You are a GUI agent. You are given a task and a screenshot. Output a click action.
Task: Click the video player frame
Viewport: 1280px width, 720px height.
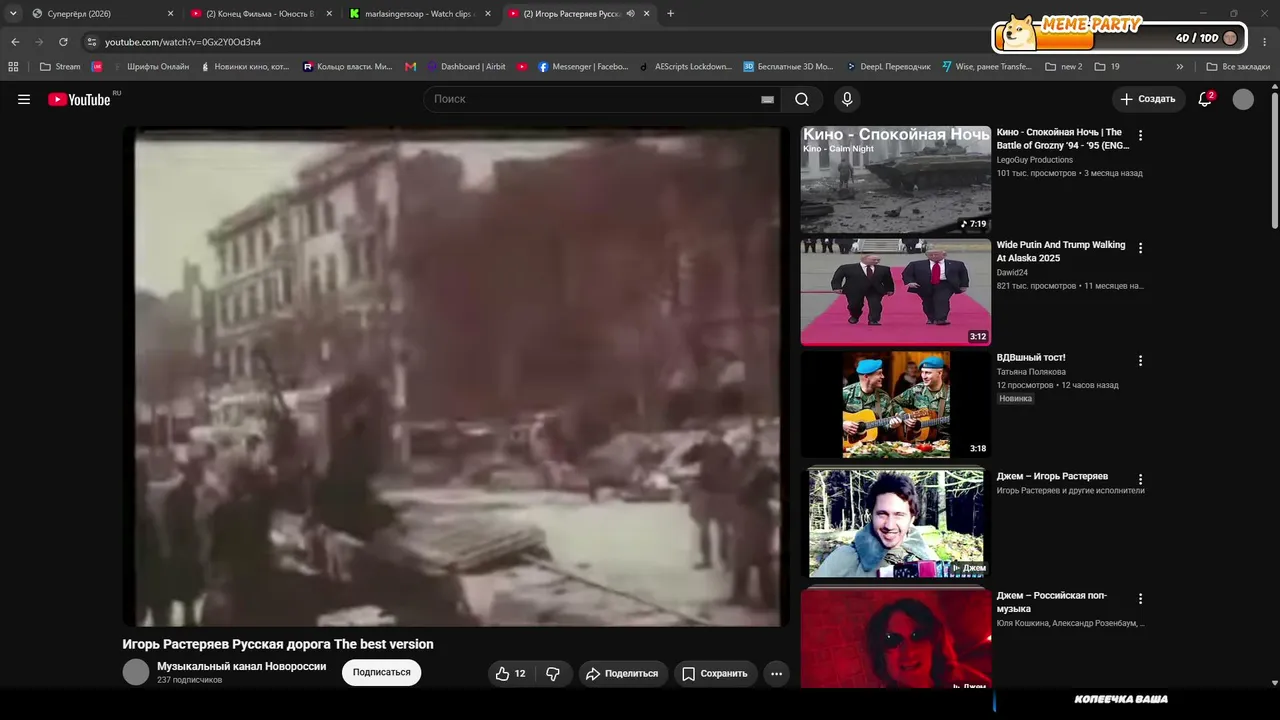tap(456, 376)
